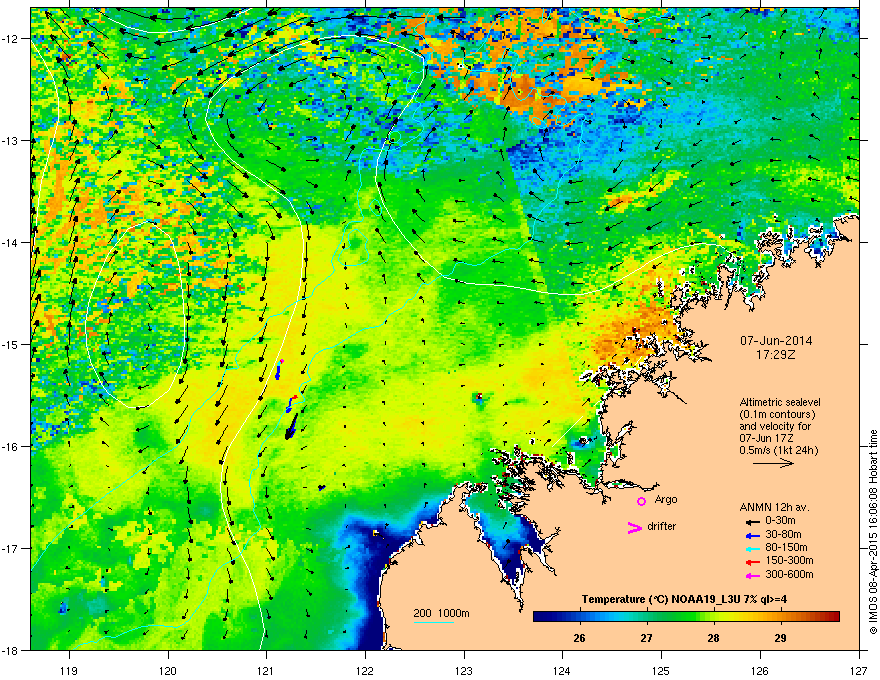Click the '80-150m' depth label
880x680 pixels.
pos(786,548)
